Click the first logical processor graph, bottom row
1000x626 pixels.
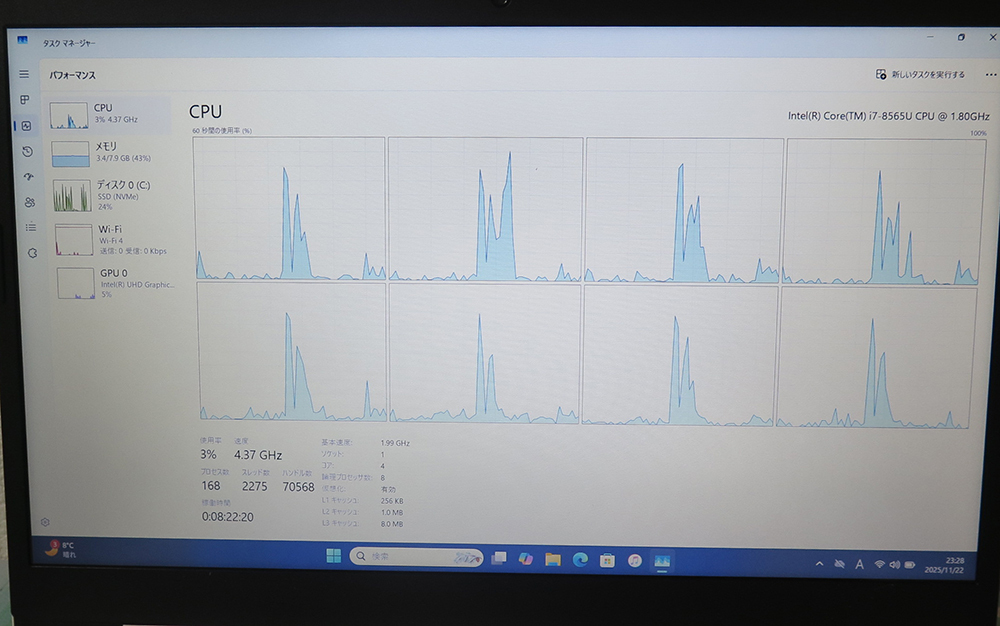(x=292, y=351)
